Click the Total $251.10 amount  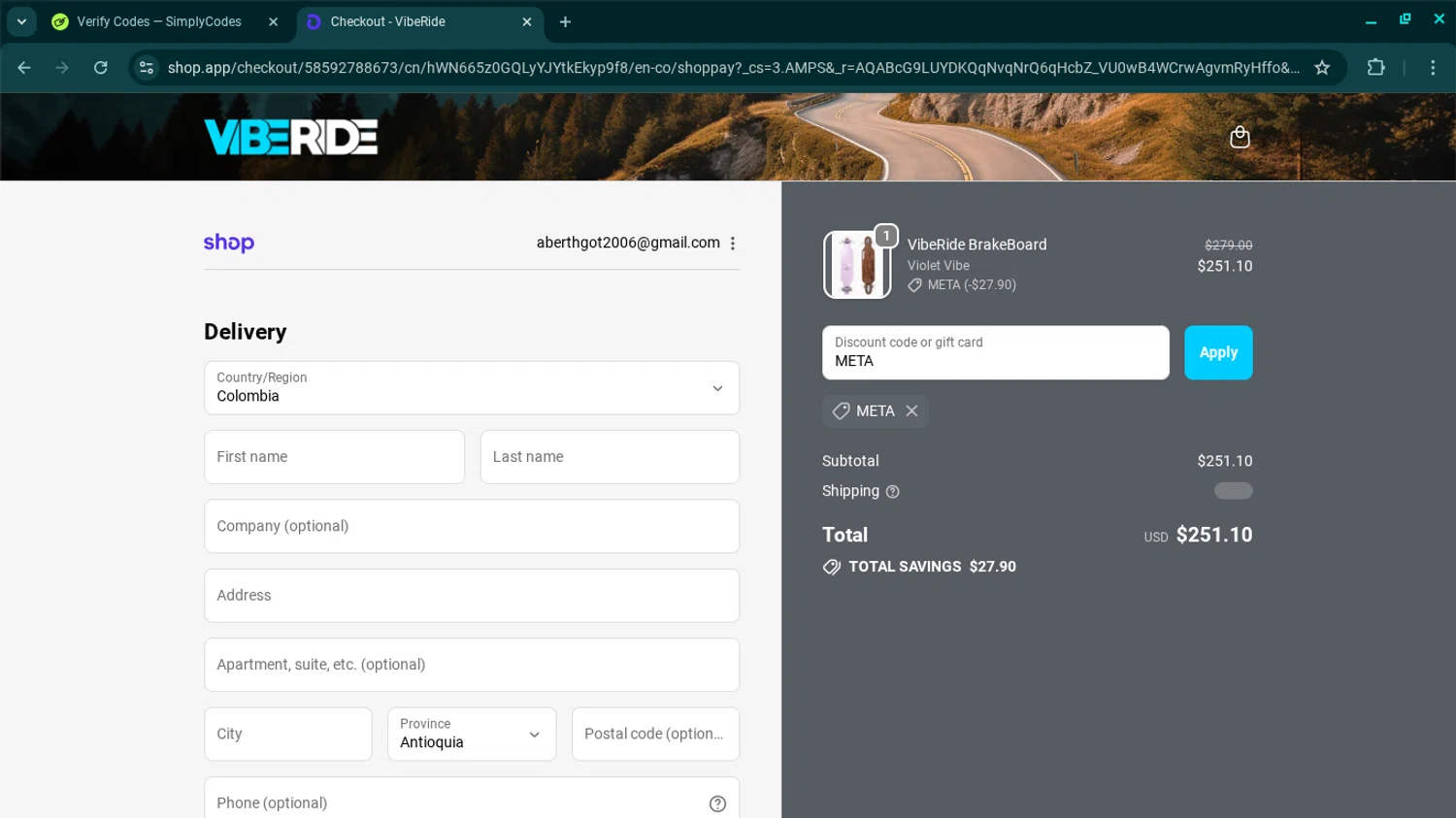click(x=1214, y=535)
